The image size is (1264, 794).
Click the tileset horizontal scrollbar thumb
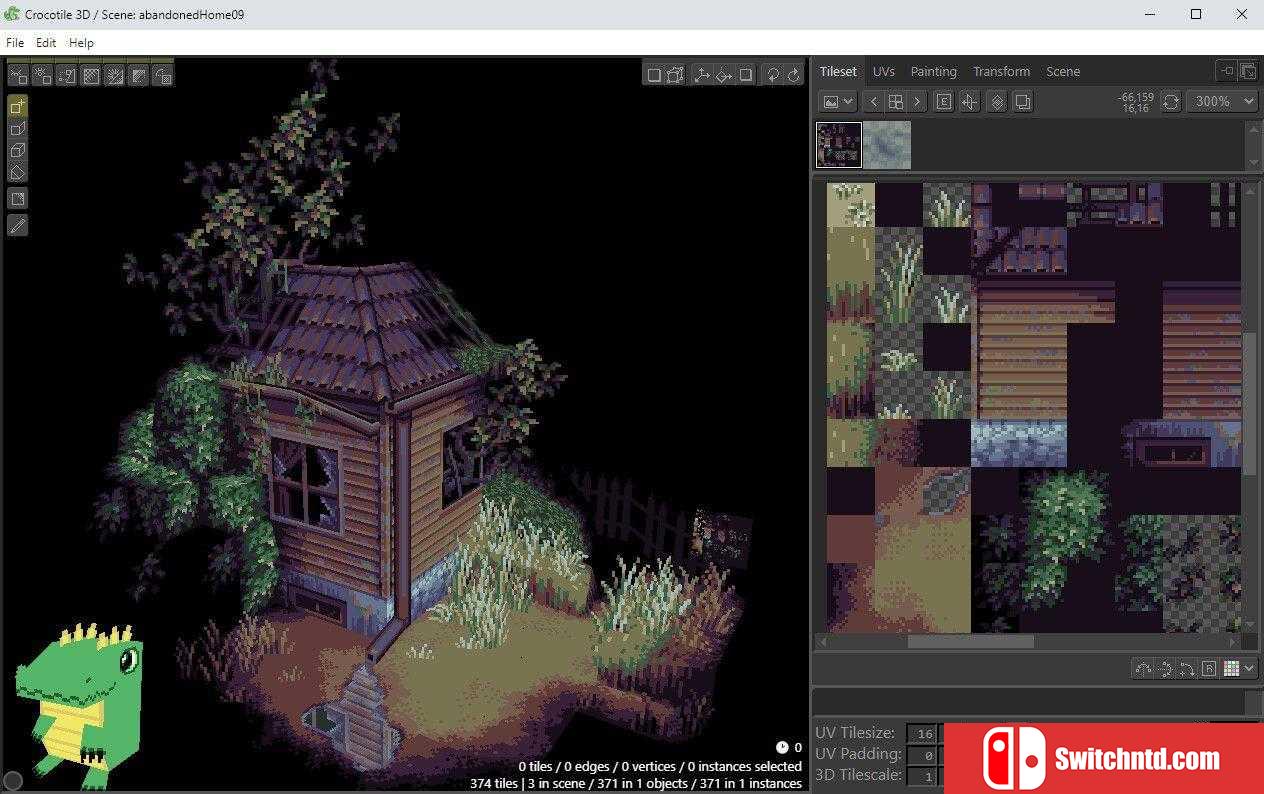tap(971, 642)
